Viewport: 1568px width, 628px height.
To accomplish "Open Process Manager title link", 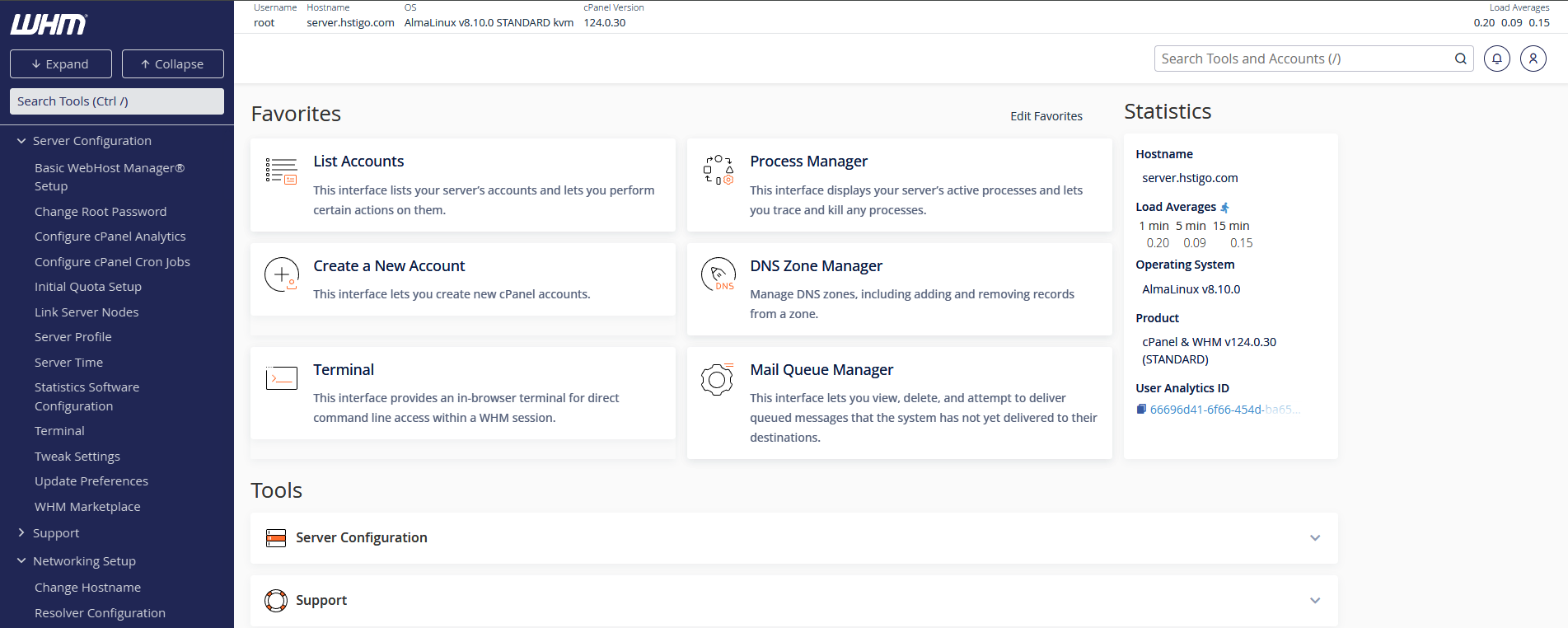I will coord(808,162).
